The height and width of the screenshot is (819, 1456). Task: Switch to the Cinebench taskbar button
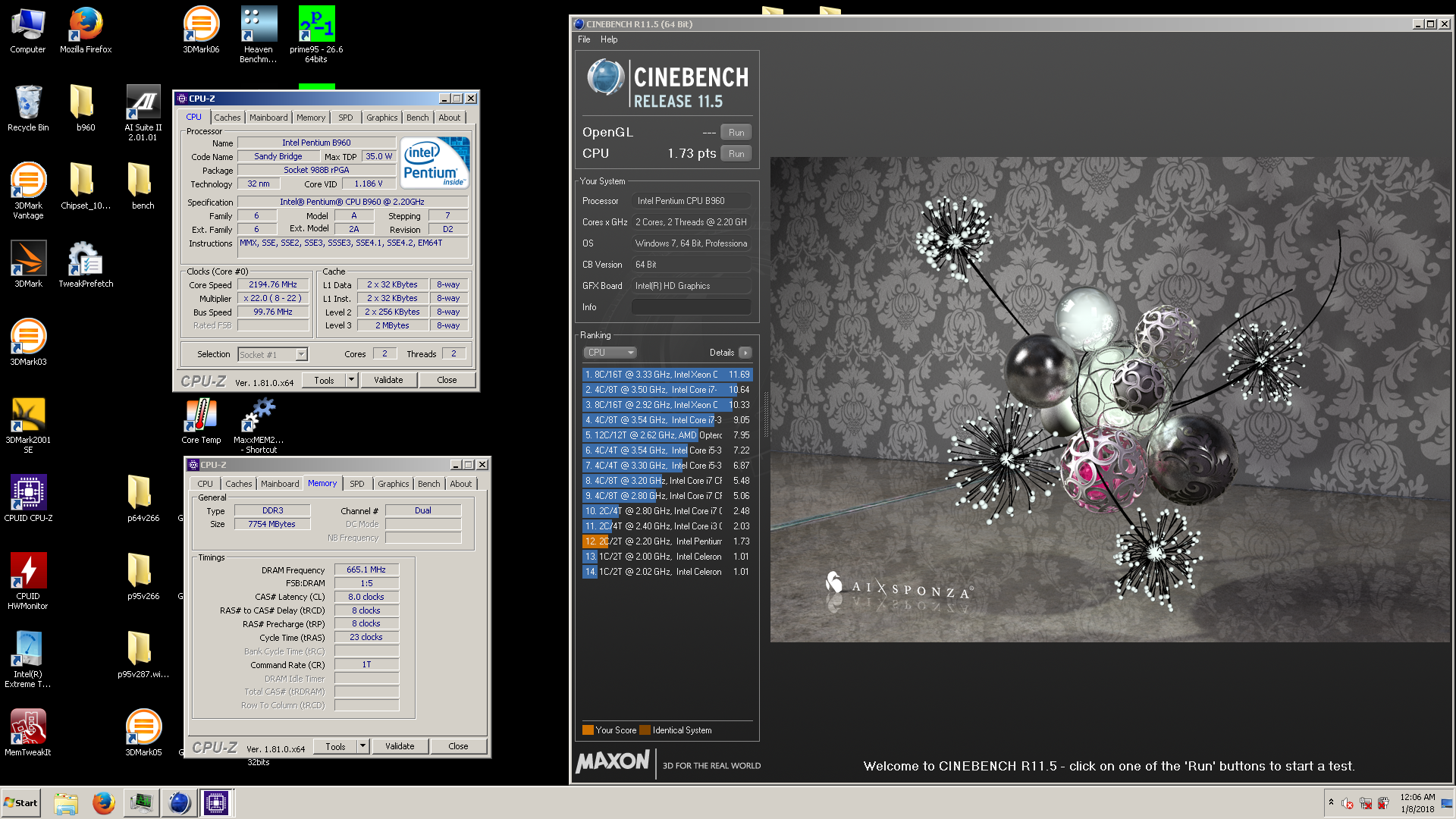tap(179, 802)
